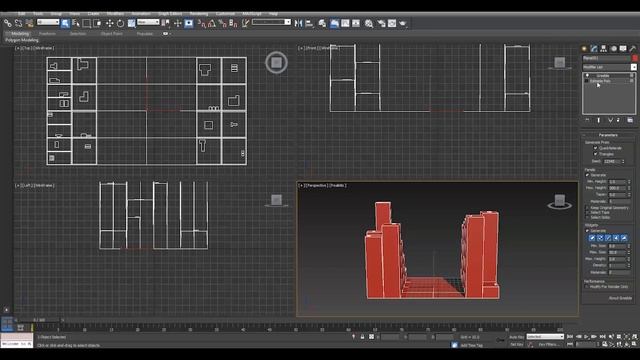The width and height of the screenshot is (640, 360).
Task: Toggle Triangles checkbox under Generate From
Action: pos(595,154)
